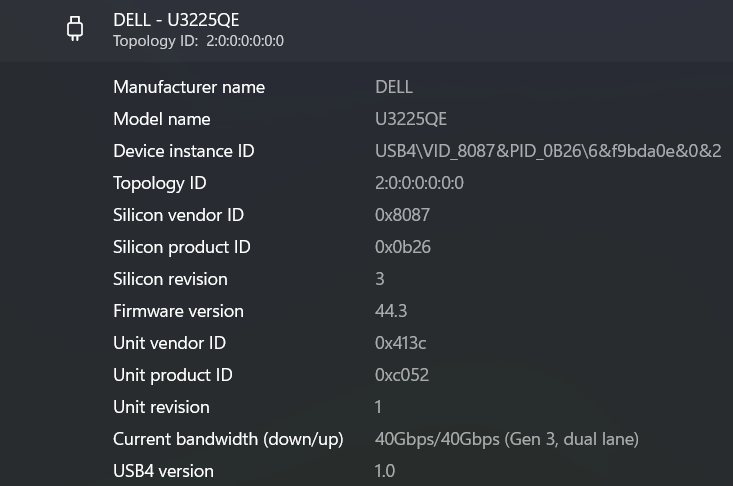Select the Model name value U3225QE
Image resolution: width=733 pixels, height=486 pixels.
411,119
